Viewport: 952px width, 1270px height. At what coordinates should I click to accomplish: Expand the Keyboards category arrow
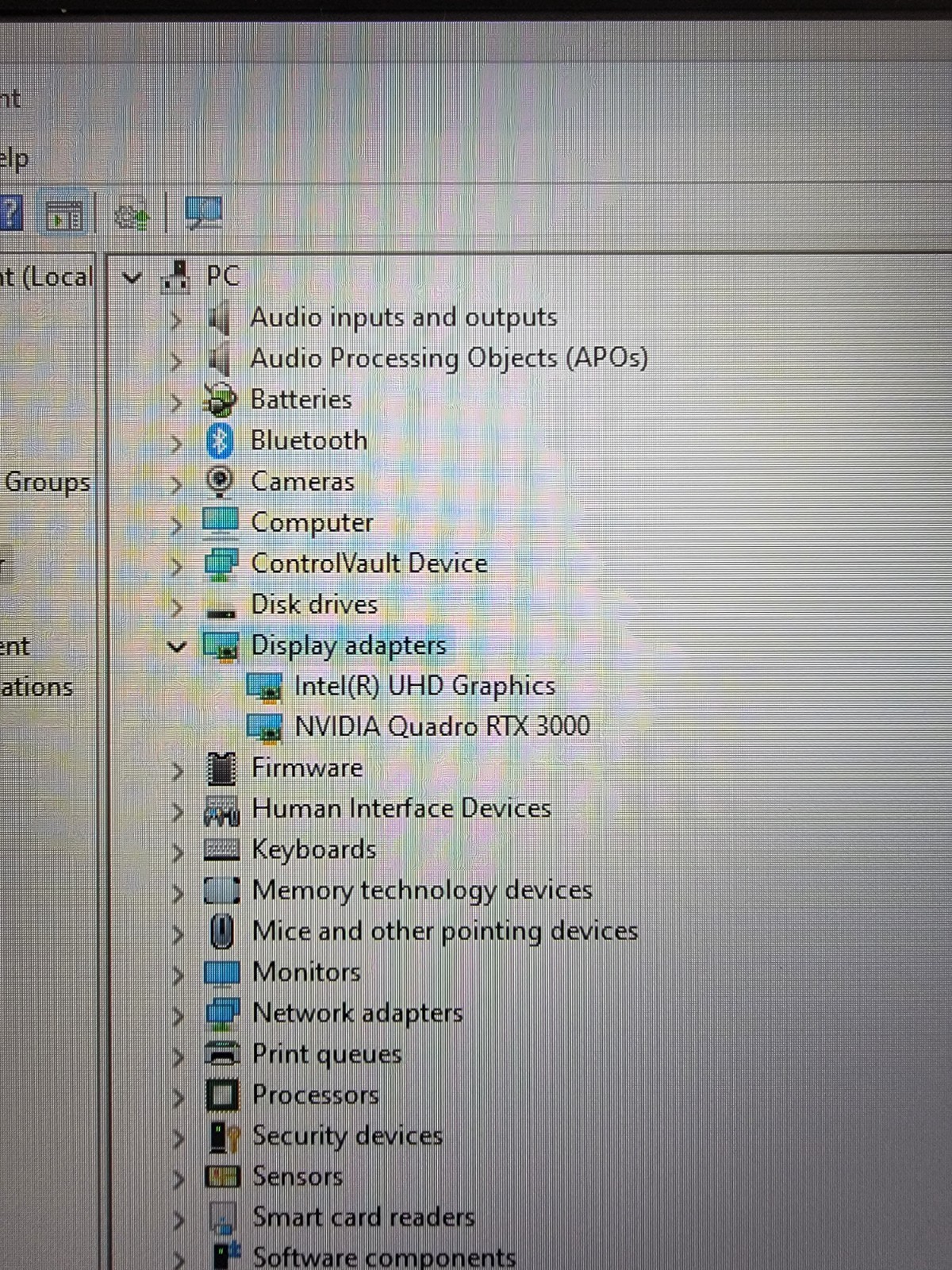tap(178, 852)
